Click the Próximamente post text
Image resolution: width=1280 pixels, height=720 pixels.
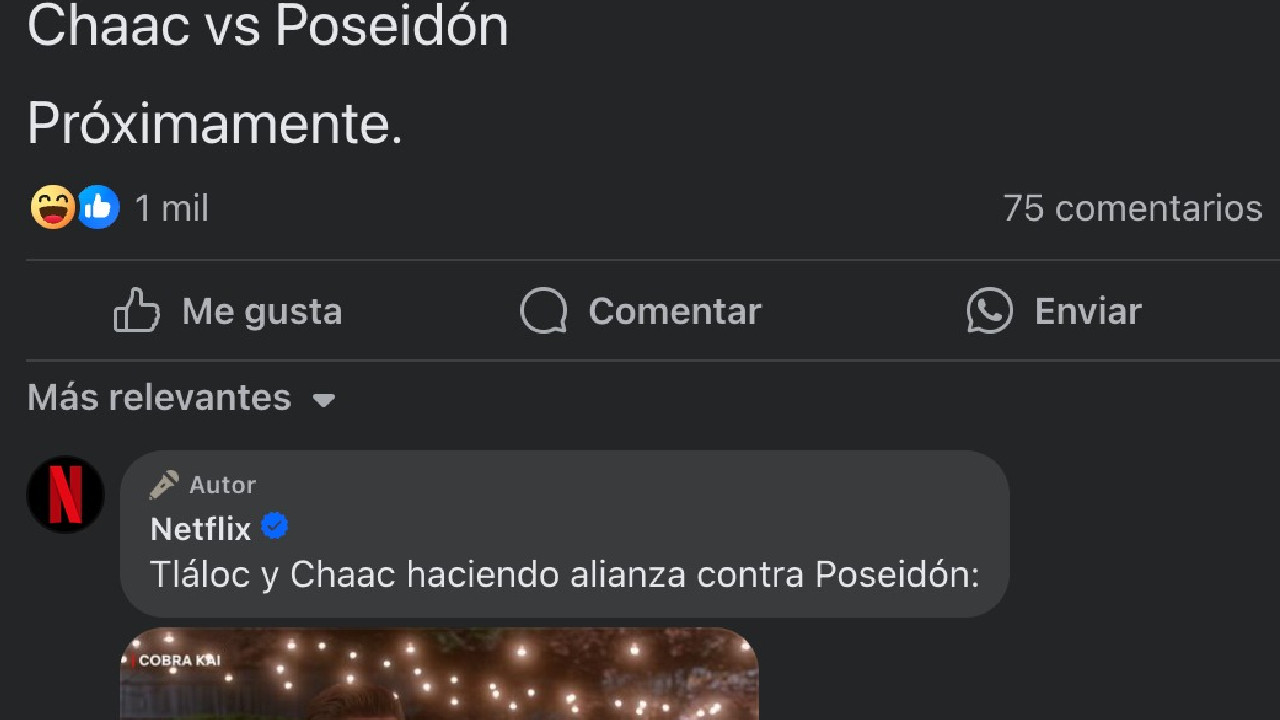[x=215, y=125]
